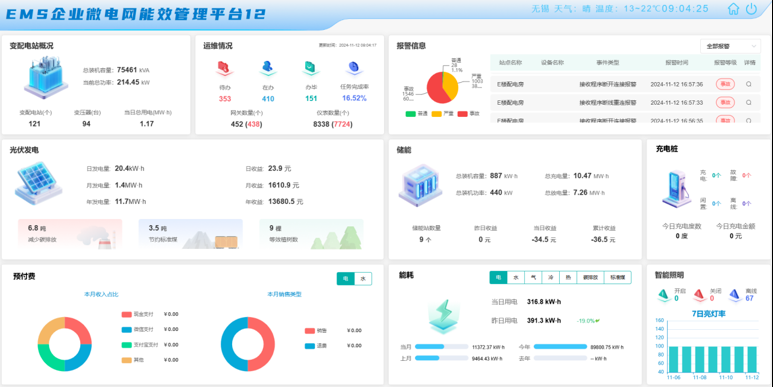Click the 上月 energy progress bar
This screenshot has height=387, width=773.
(x=441, y=358)
